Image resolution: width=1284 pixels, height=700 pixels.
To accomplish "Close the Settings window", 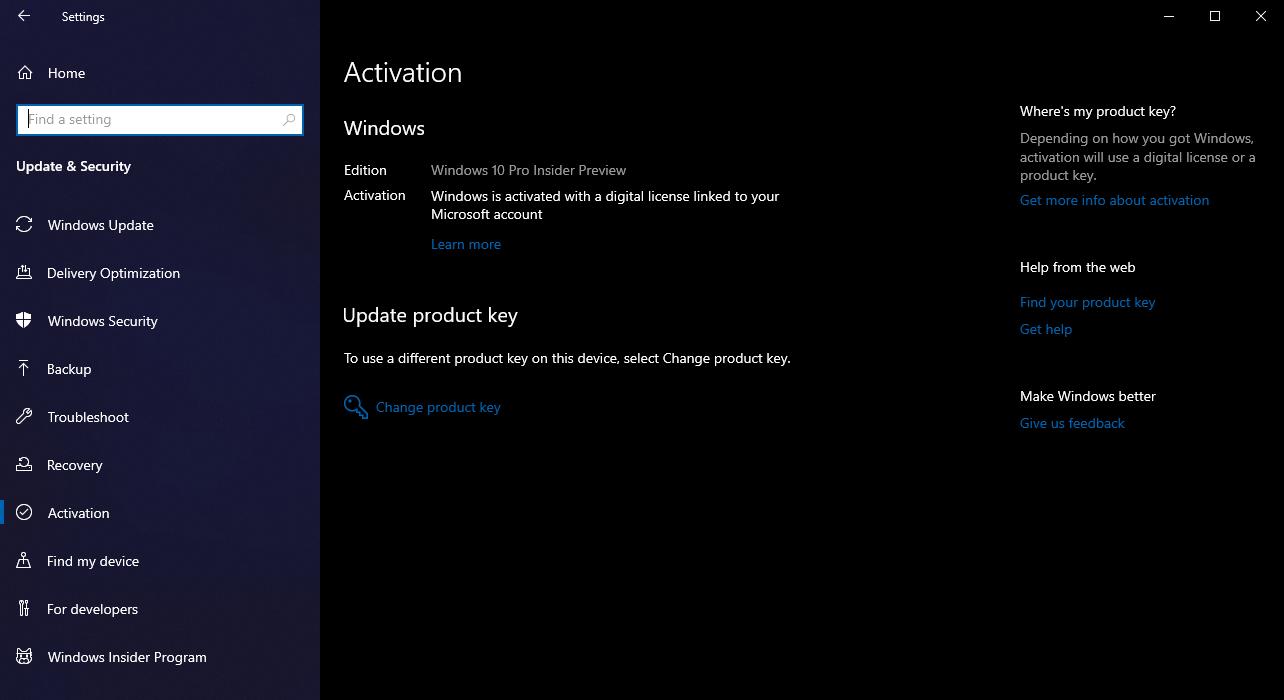I will tap(1261, 16).
